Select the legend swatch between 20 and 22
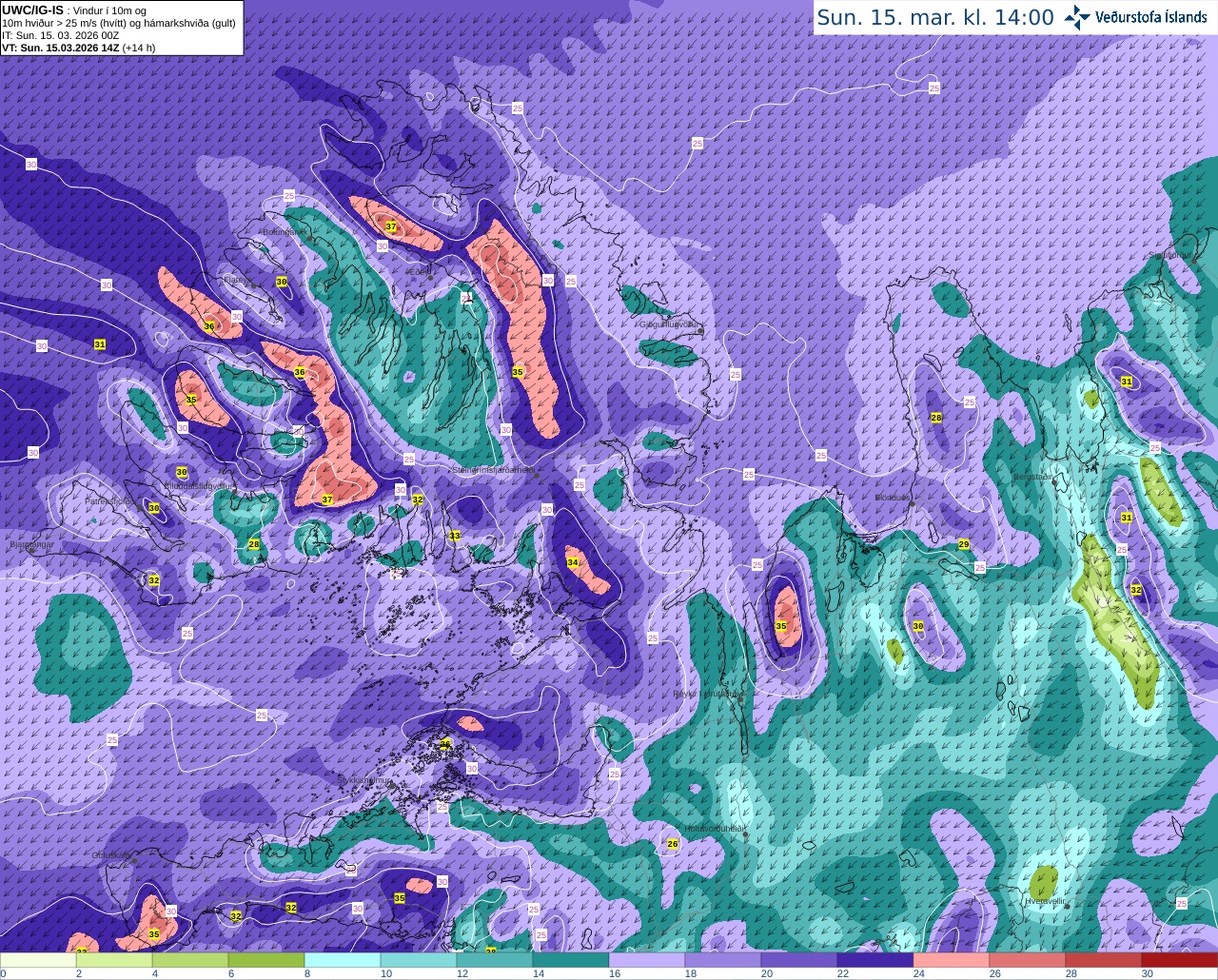Image resolution: width=1218 pixels, height=980 pixels. (799, 960)
